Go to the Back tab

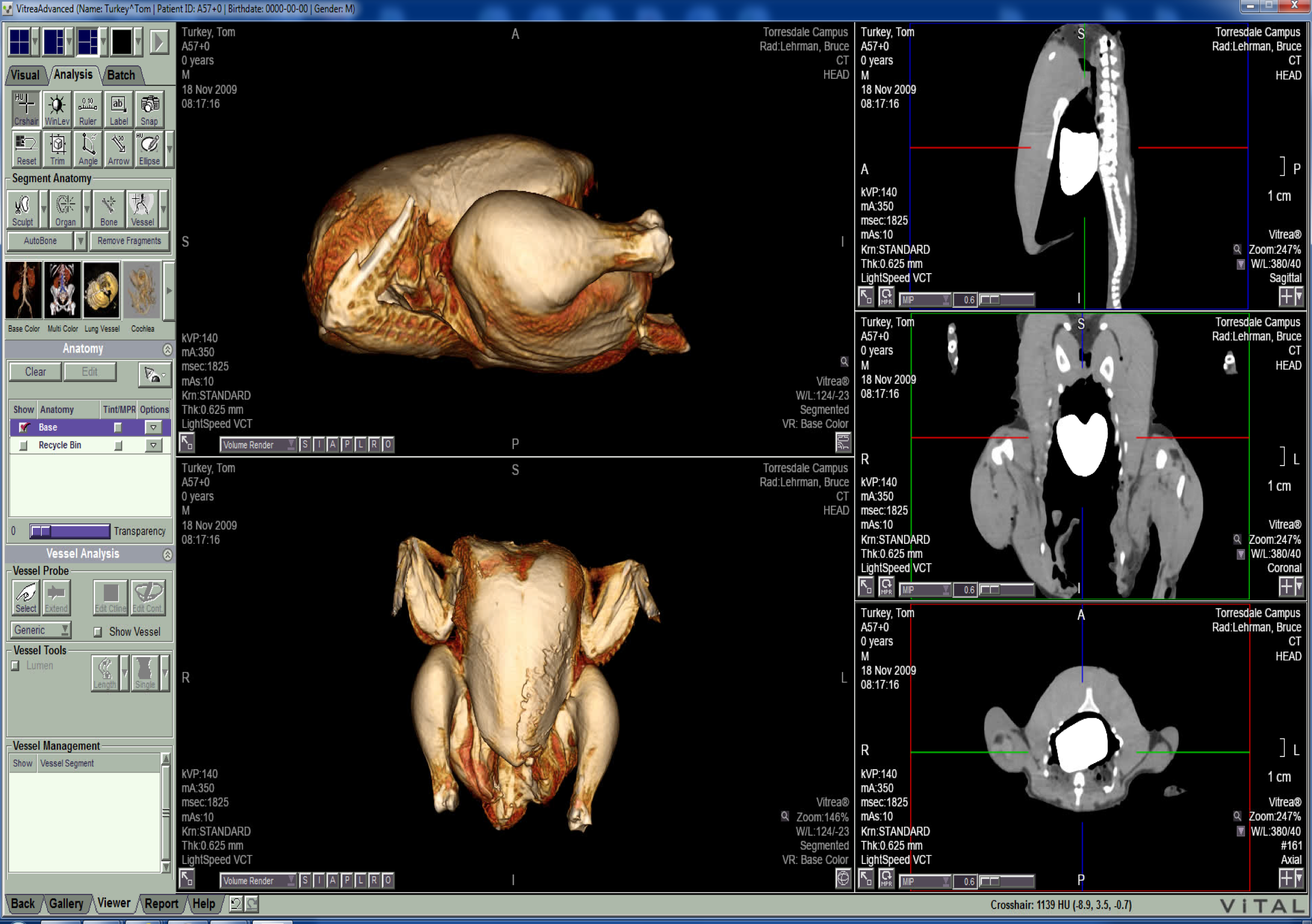tap(23, 903)
